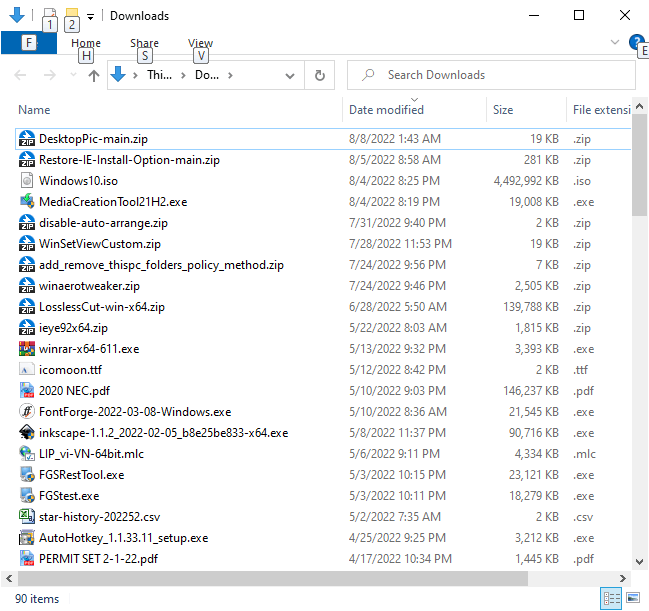Select the ieye92x64.zip icon
Screen dimensions: 649x611
point(27,328)
